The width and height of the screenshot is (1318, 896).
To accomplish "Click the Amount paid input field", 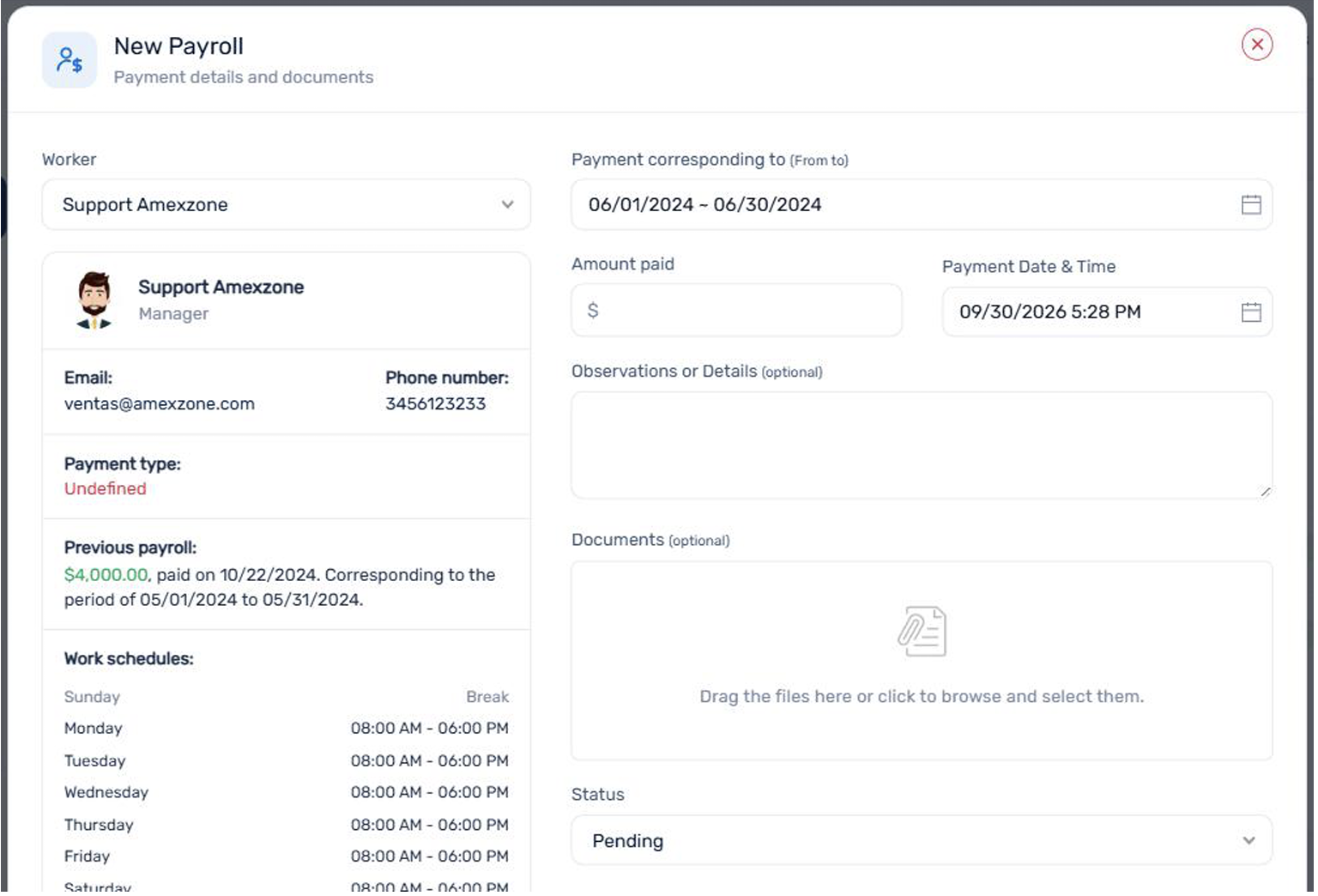I will (x=737, y=310).
